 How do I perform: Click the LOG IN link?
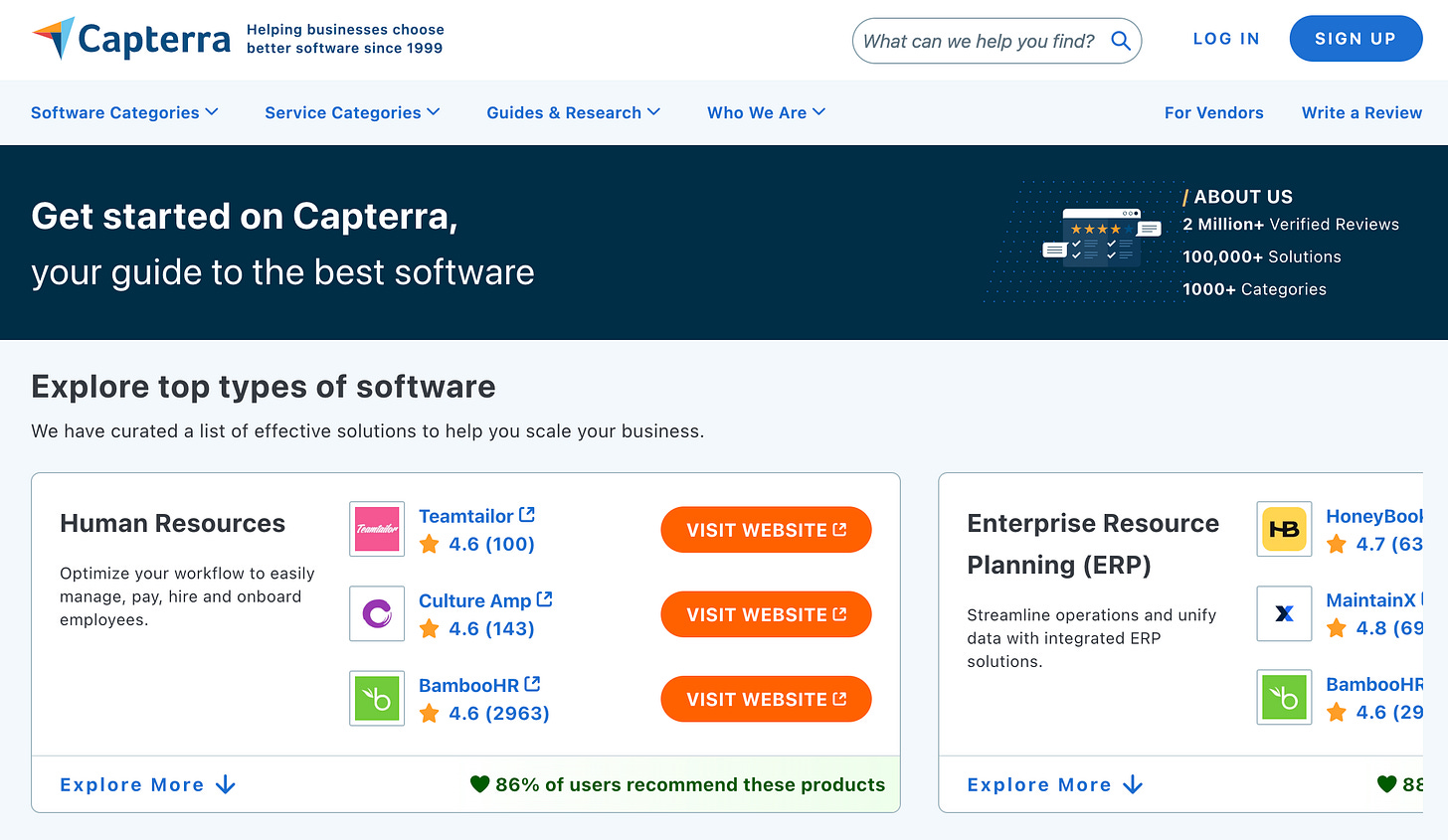pos(1226,39)
